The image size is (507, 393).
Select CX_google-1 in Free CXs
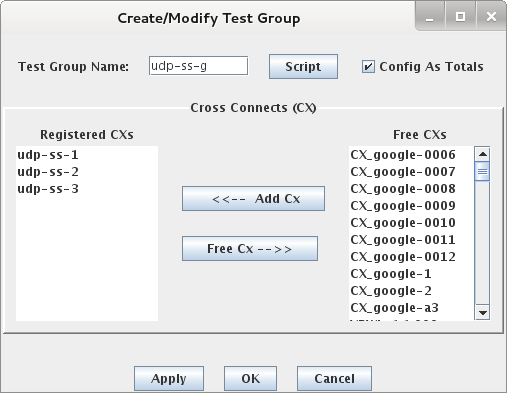coord(411,274)
